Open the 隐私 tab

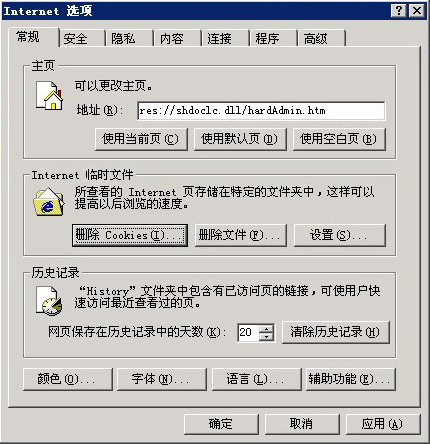(123, 39)
